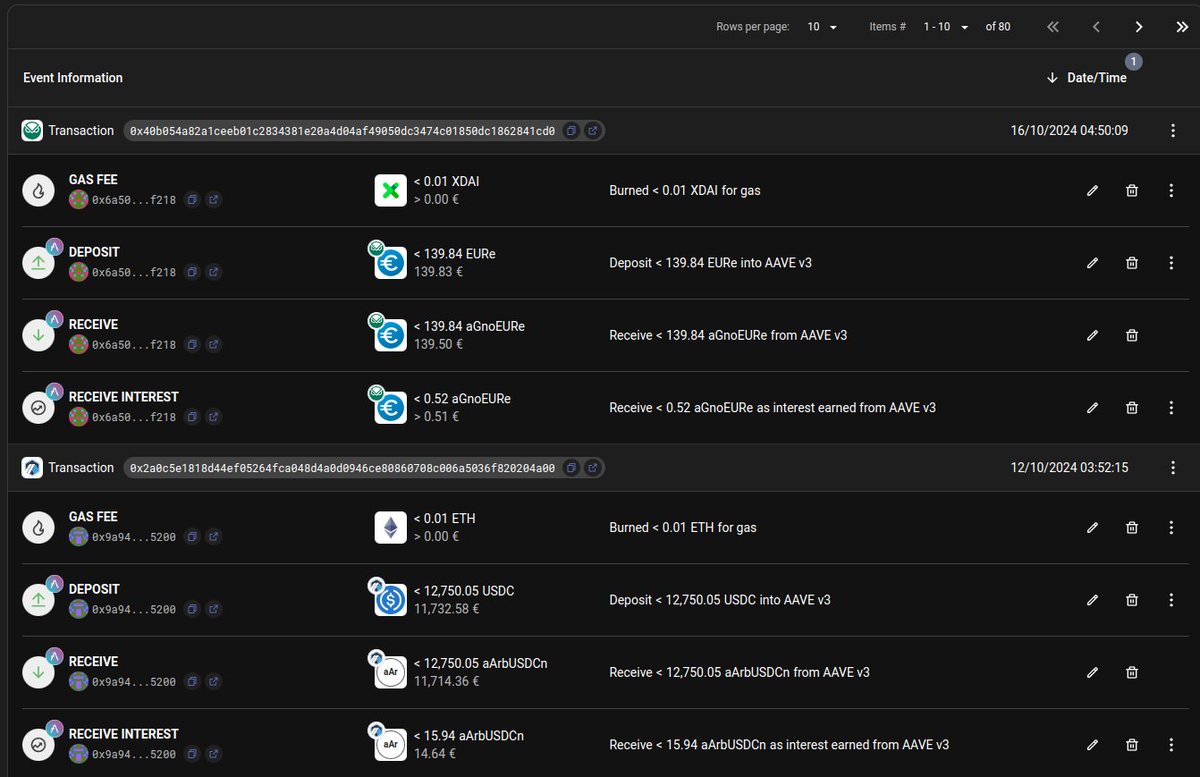Open more options for Deposit USDC event

[1171, 600]
